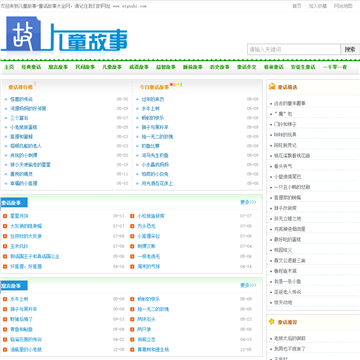Open 水牛上树 in 今日童话故事 list

[151, 109]
